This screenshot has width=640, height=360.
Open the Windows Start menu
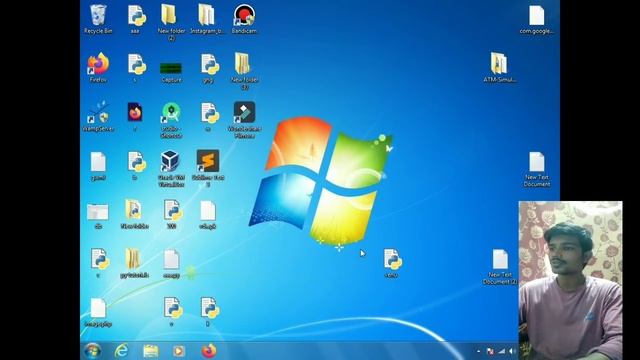pyautogui.click(x=93, y=351)
